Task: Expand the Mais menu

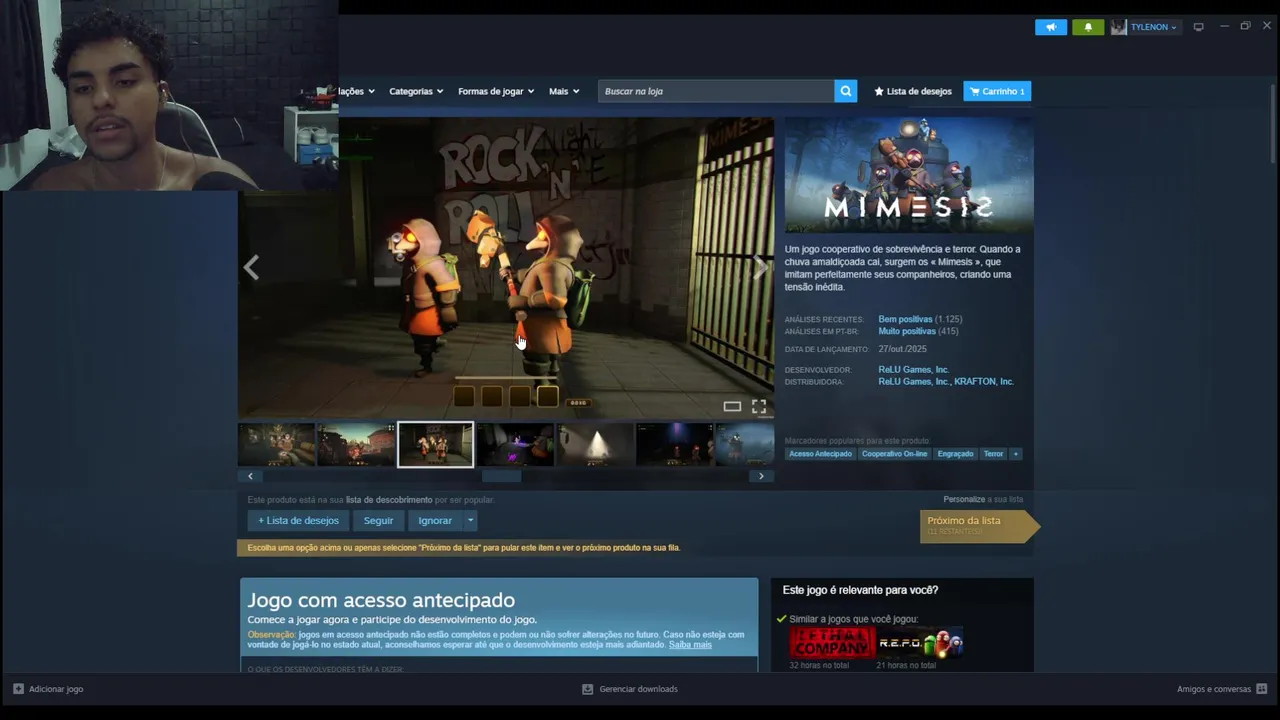Action: click(564, 91)
